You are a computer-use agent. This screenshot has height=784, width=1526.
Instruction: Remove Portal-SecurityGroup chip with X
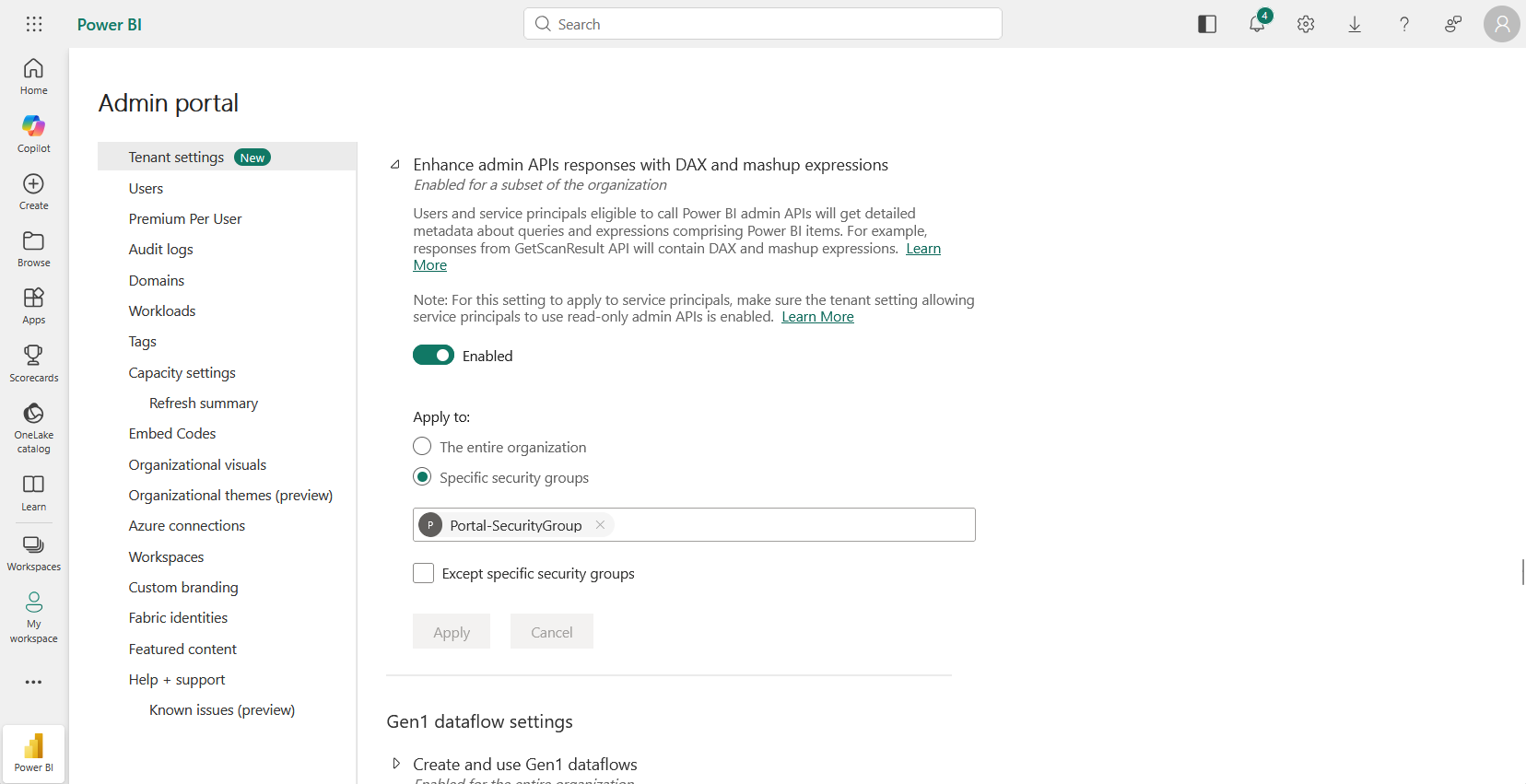click(600, 524)
